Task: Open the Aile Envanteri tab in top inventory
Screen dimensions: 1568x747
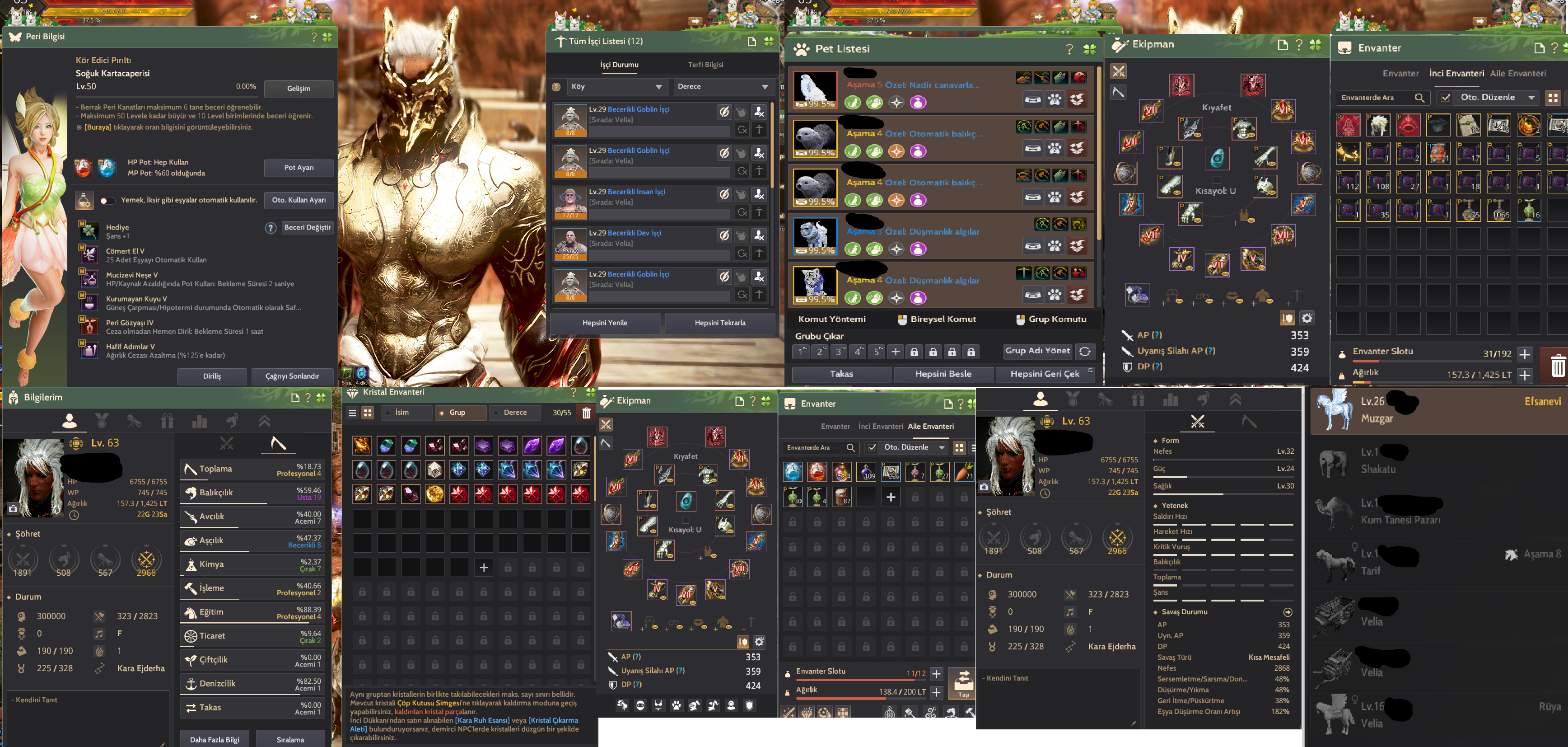Action: point(1517,73)
